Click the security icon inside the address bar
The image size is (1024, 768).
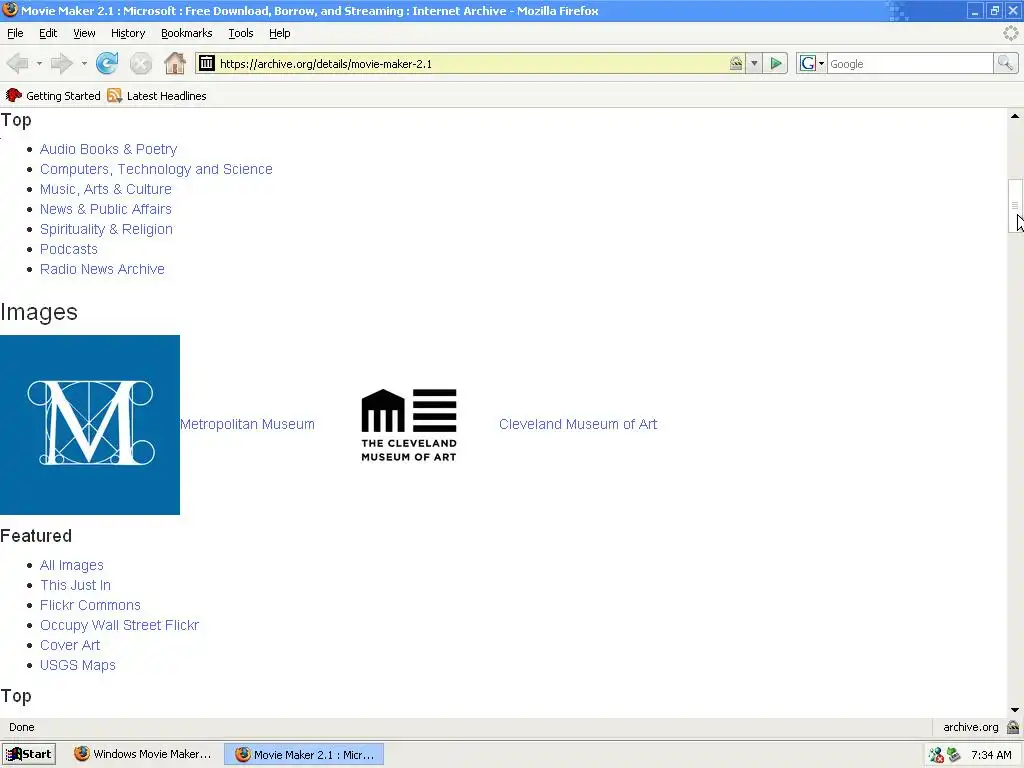point(736,63)
